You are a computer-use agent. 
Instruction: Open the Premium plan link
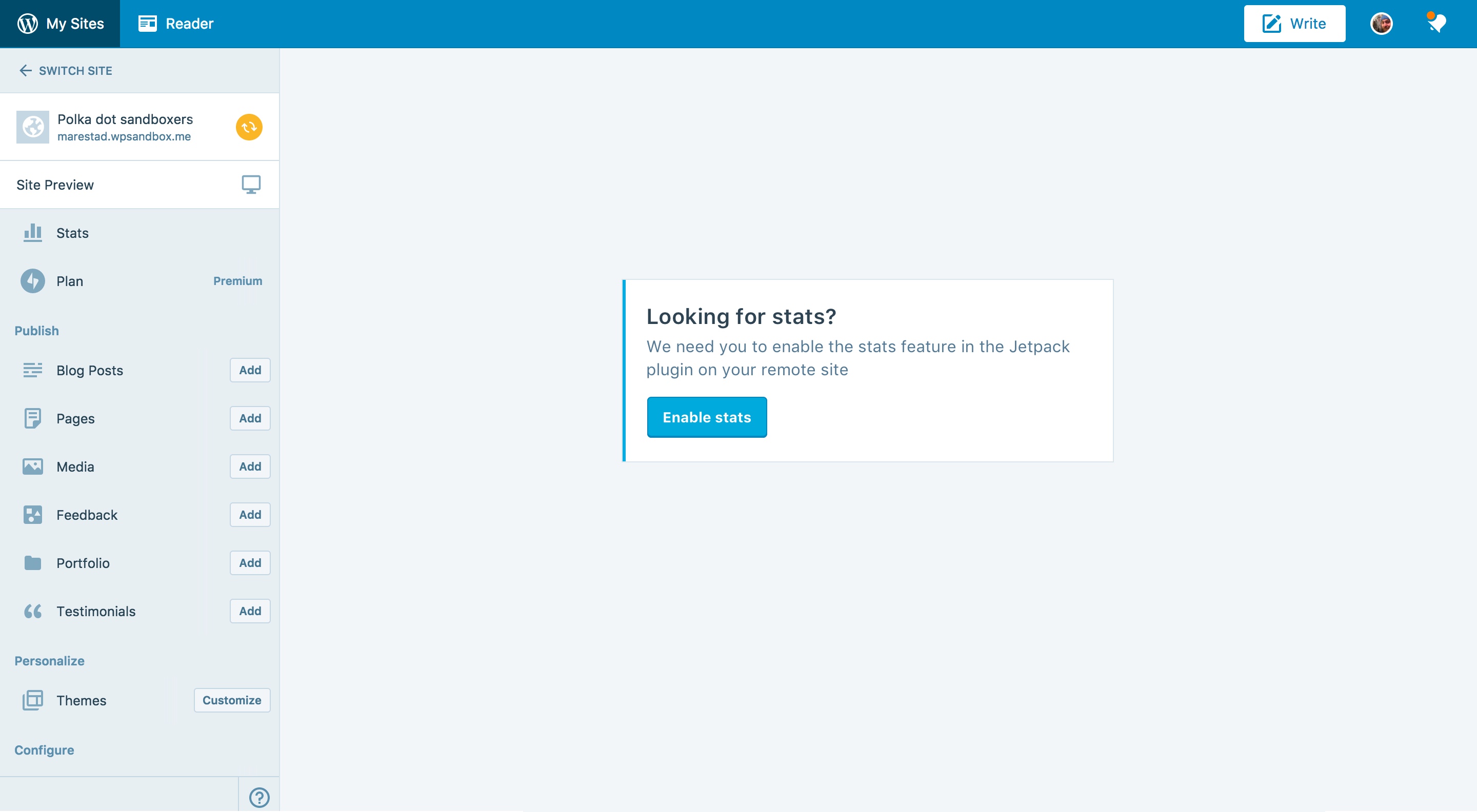(237, 281)
